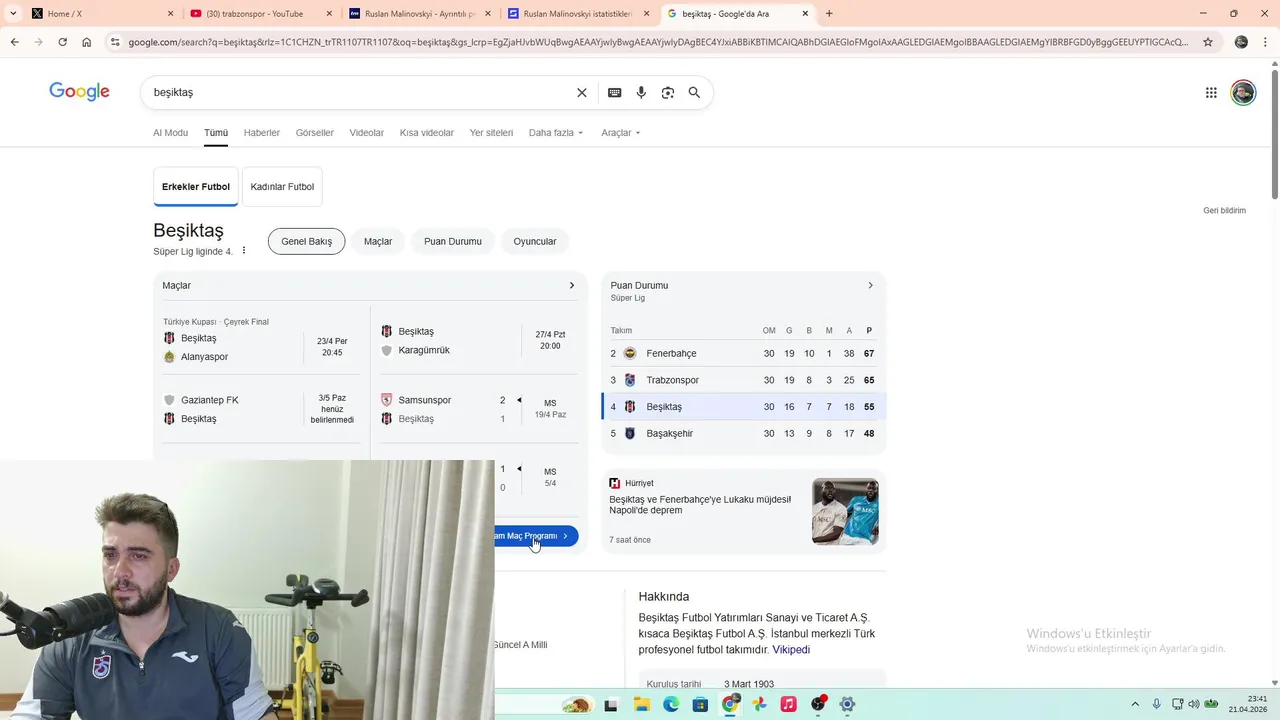
Task: Open the Kısa videolar search tab
Action: [x=427, y=133]
